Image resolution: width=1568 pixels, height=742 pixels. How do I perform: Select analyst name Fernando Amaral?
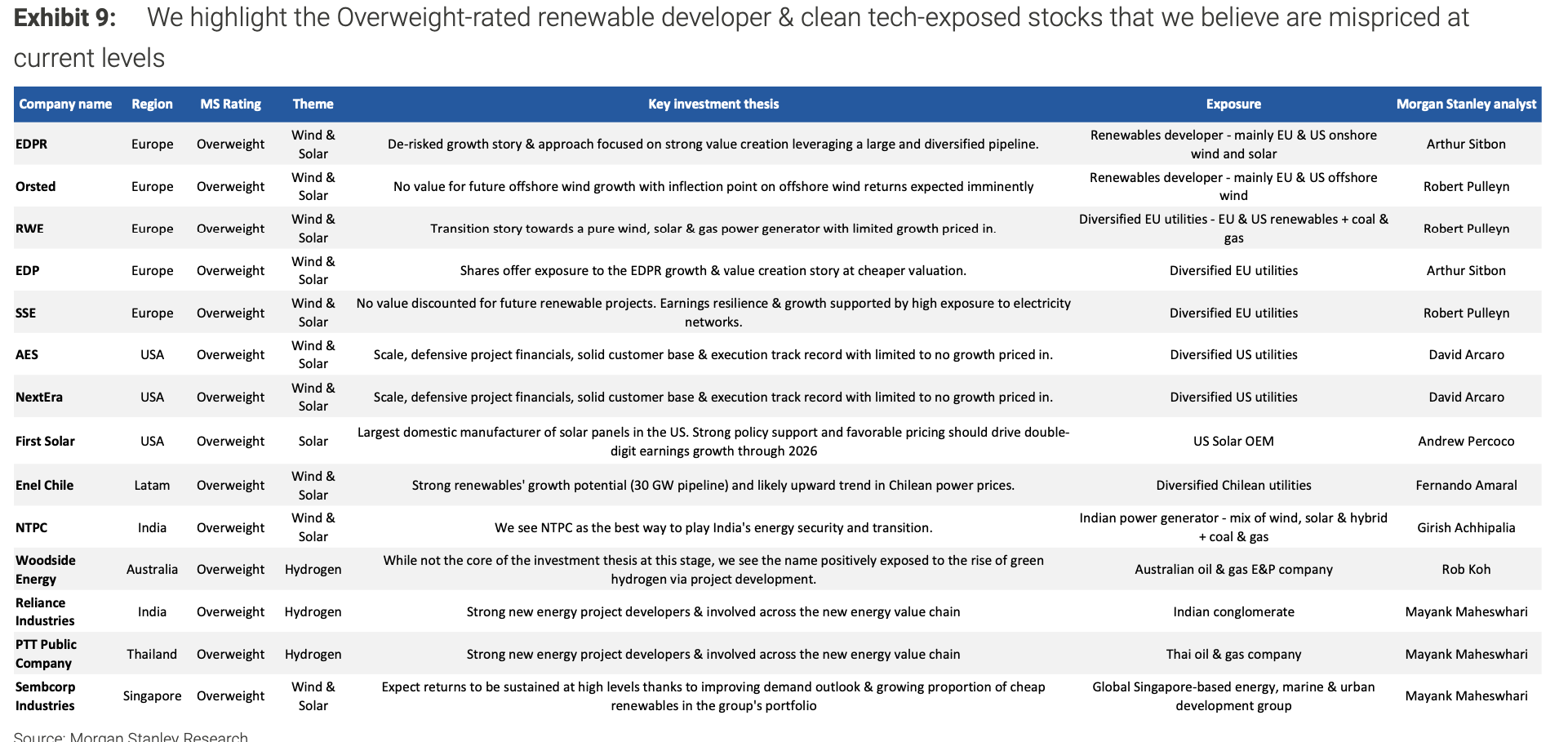coord(1466,485)
